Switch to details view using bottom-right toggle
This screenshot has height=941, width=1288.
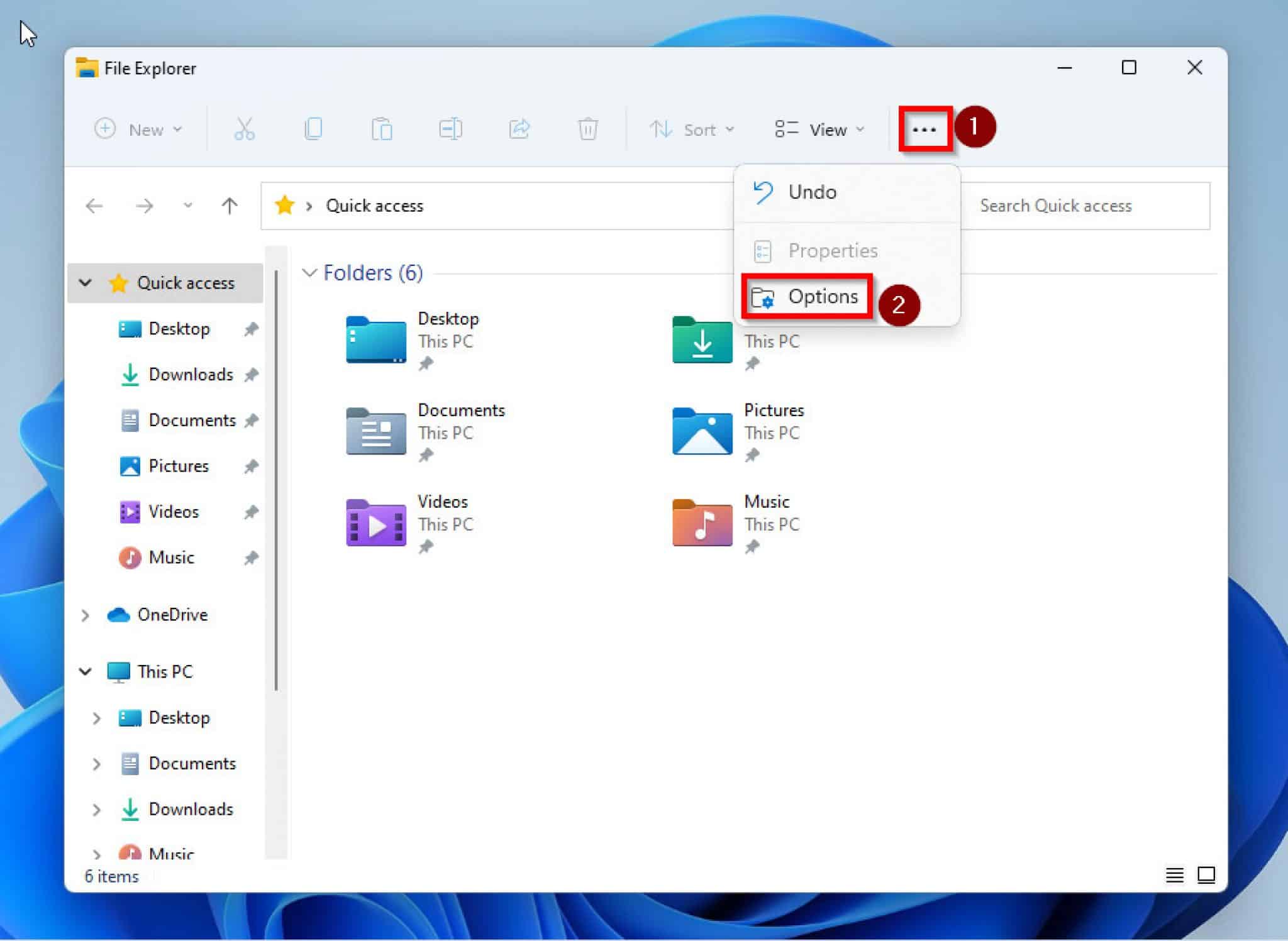[x=1175, y=875]
